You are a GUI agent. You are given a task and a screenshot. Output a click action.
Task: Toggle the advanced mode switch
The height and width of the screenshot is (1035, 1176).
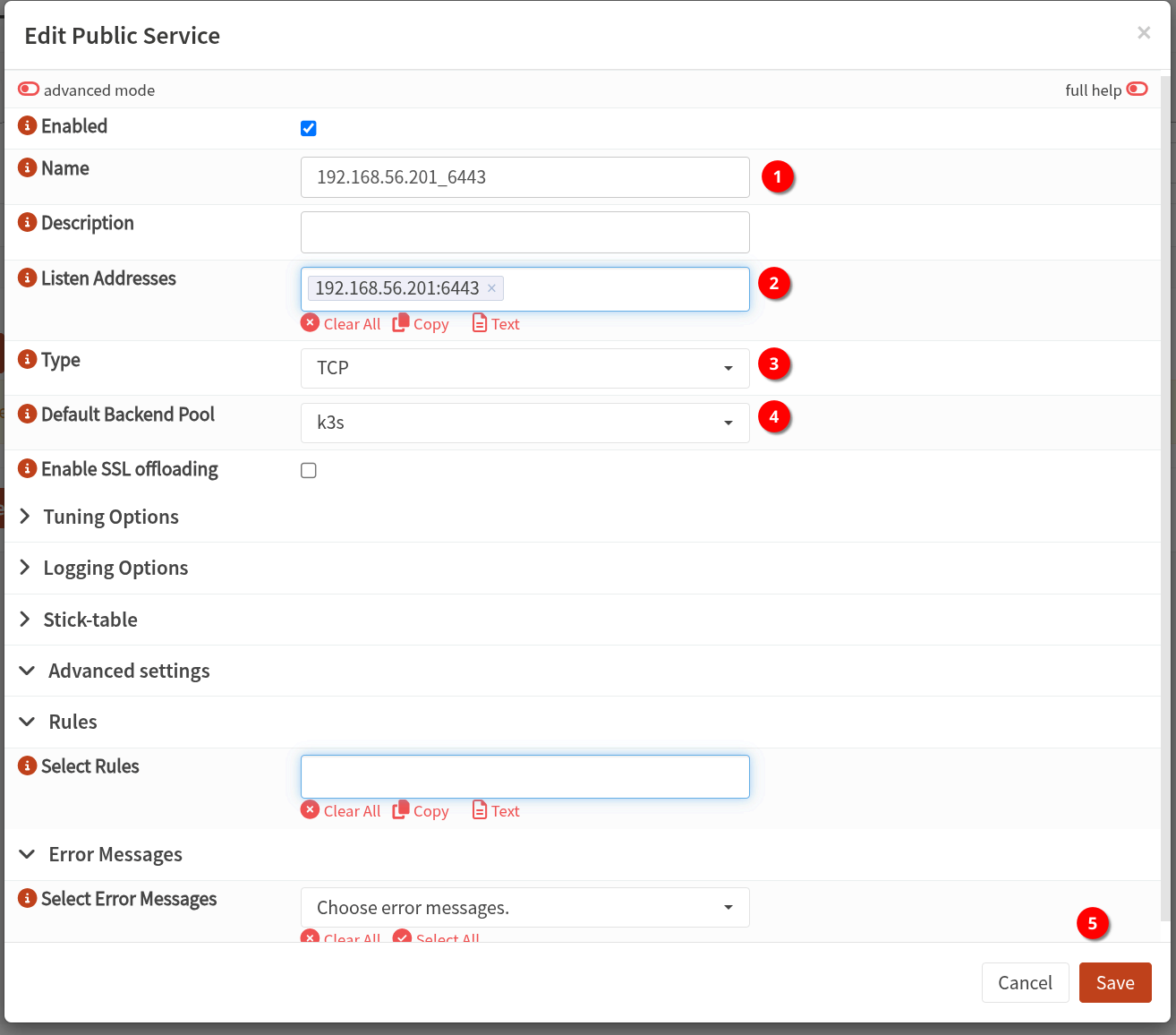click(29, 90)
